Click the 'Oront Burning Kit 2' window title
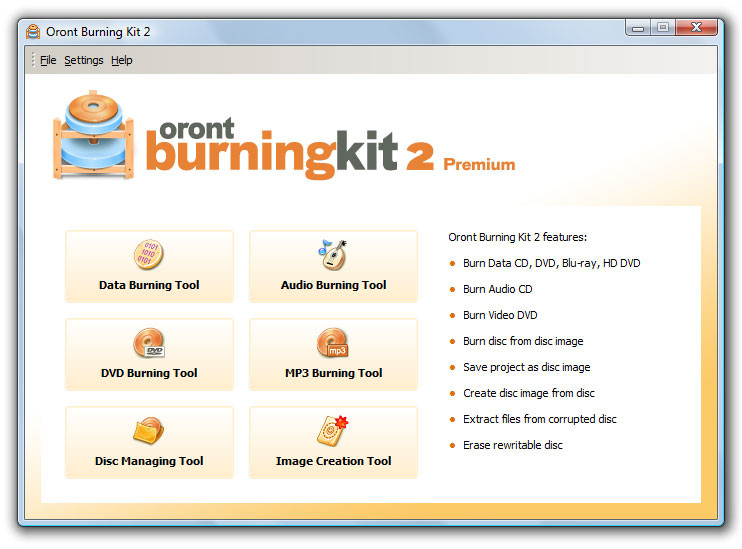The height and width of the screenshot is (549, 742). [98, 32]
